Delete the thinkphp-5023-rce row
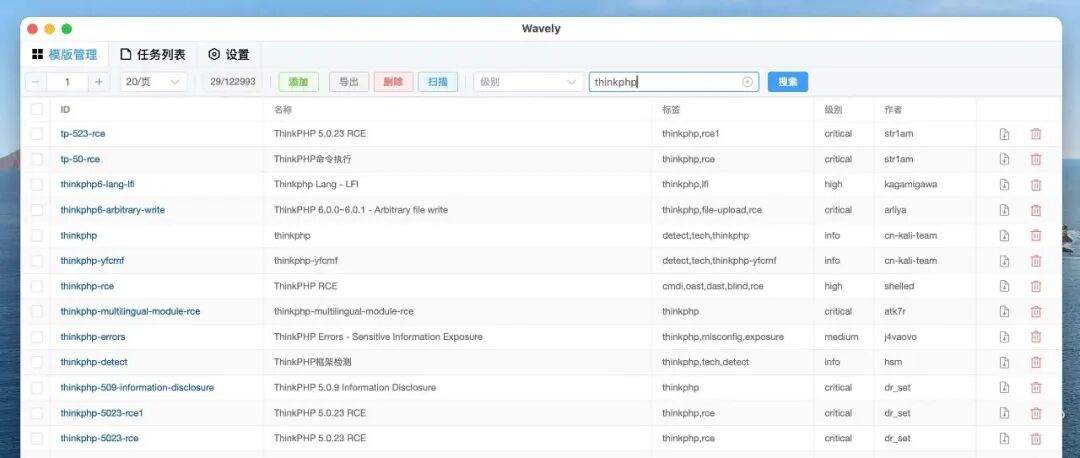Screen dimensions: 1080x458 (1035, 438)
